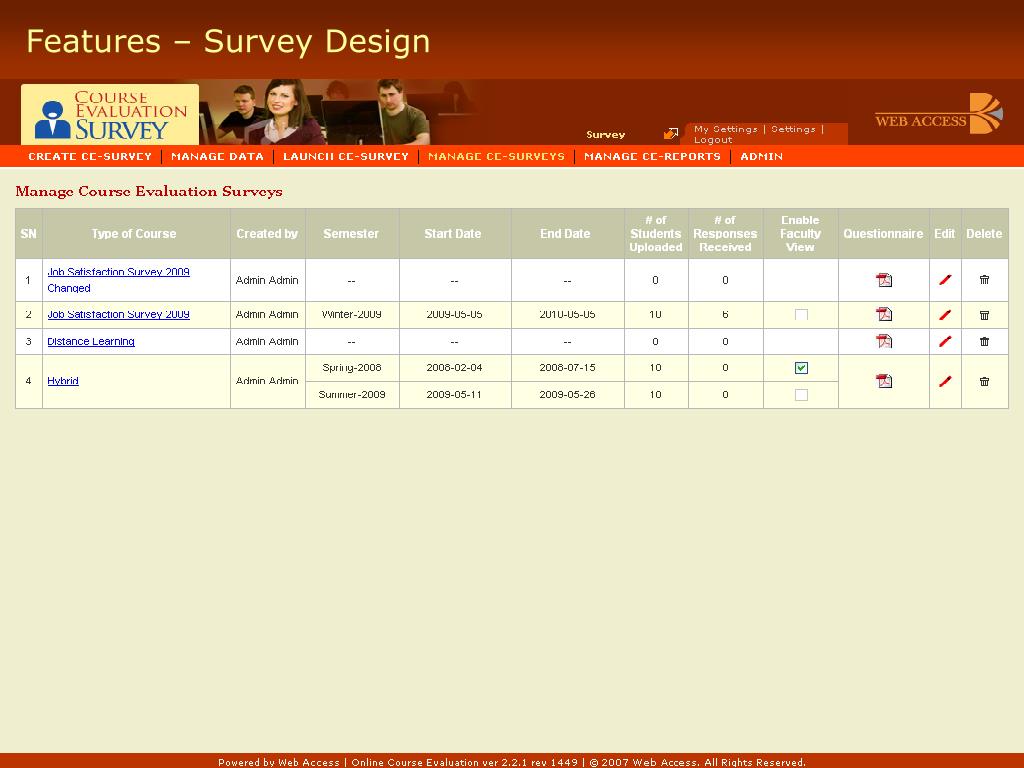Click the orange arrow icon beside Survey
The image size is (1024, 768).
tap(671, 134)
